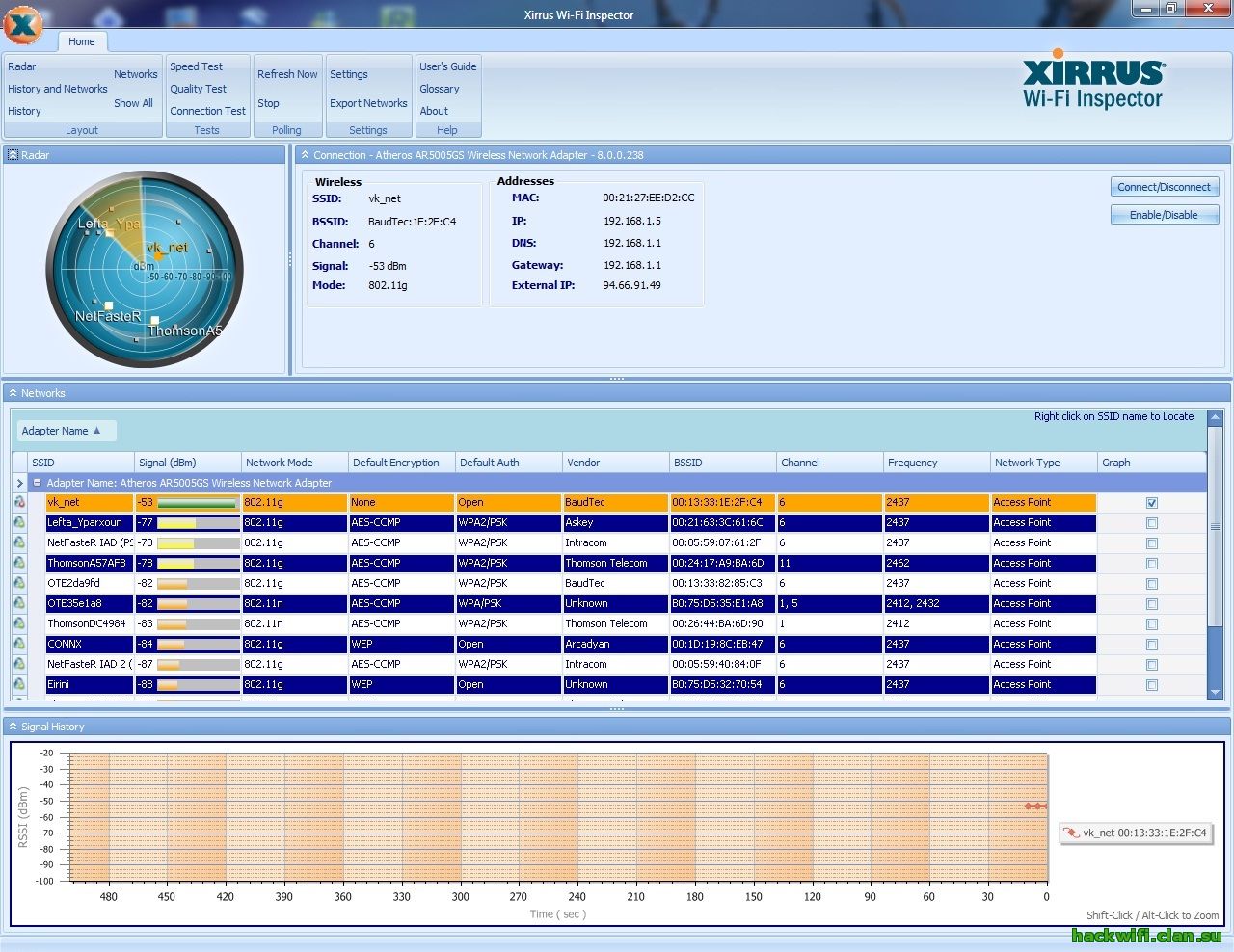1234x952 pixels.
Task: Enable graph checkbox for Eirini
Action: click(1152, 685)
